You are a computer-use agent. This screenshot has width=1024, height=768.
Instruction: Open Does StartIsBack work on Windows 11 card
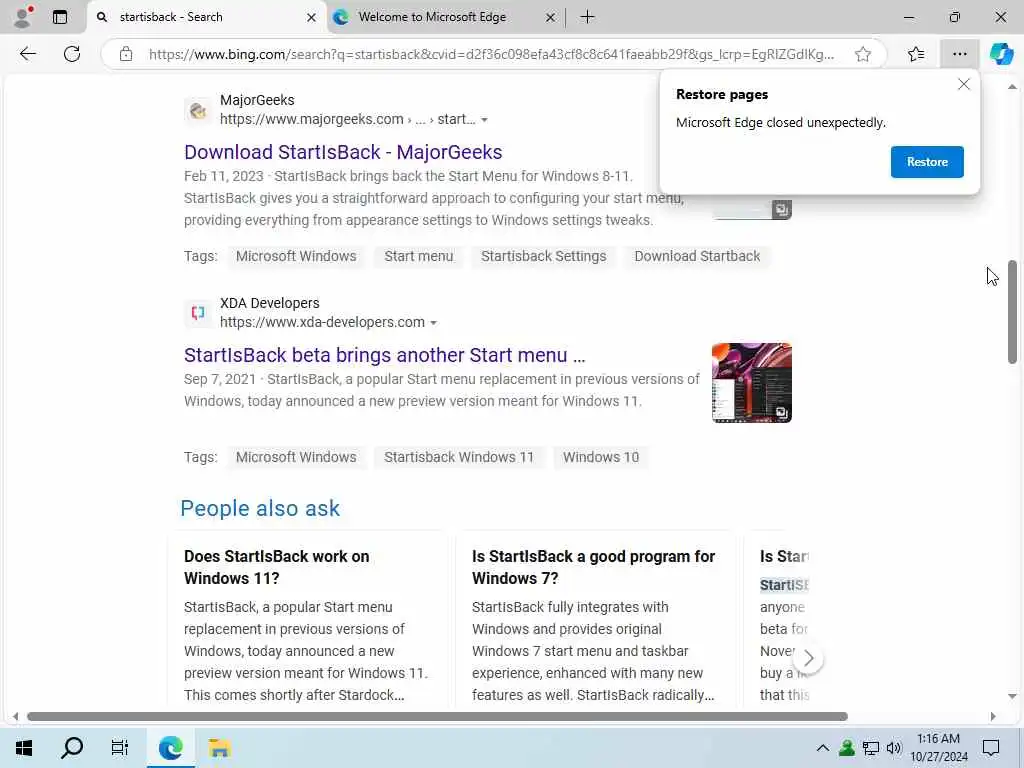[308, 620]
